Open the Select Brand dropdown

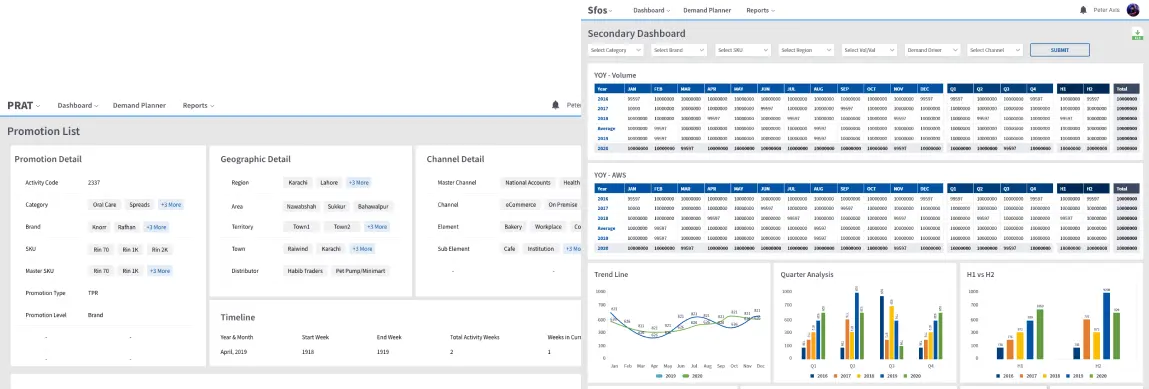[x=679, y=50]
